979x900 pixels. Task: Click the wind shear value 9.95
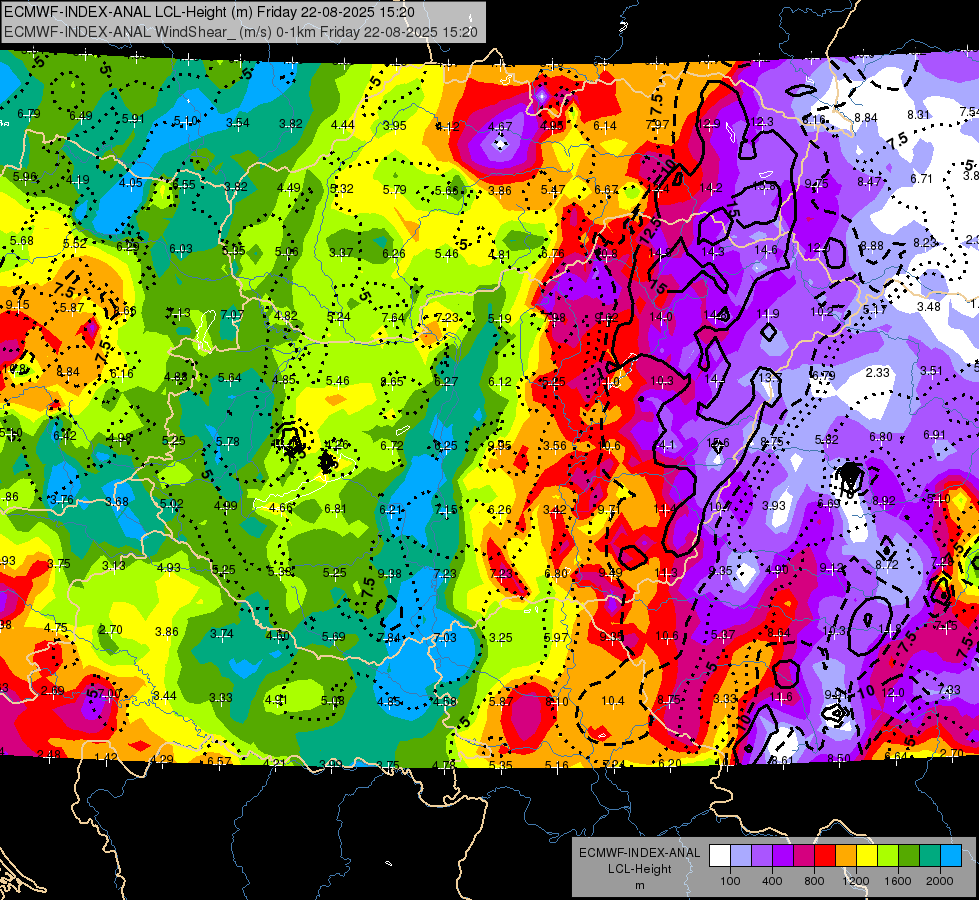click(x=499, y=445)
